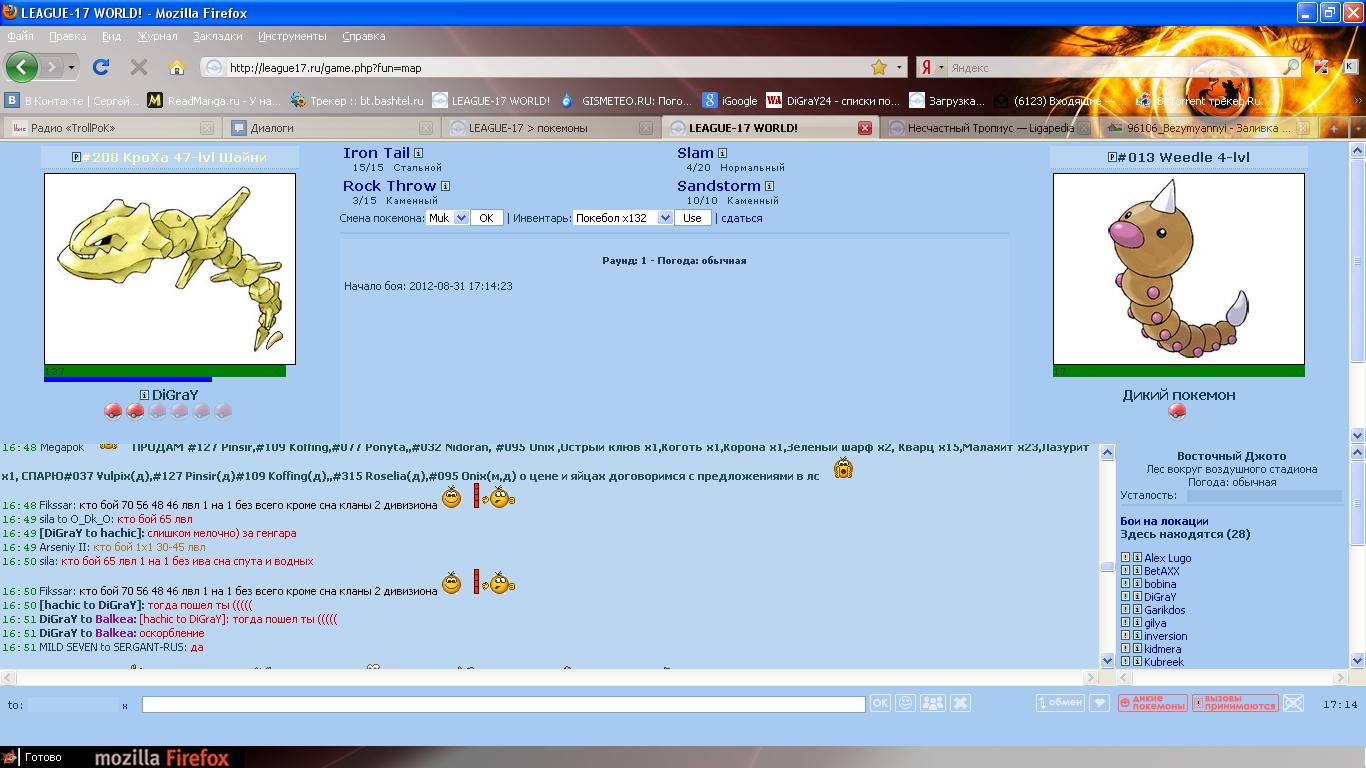
Task: Bookmark page with the star icon
Action: pos(879,67)
